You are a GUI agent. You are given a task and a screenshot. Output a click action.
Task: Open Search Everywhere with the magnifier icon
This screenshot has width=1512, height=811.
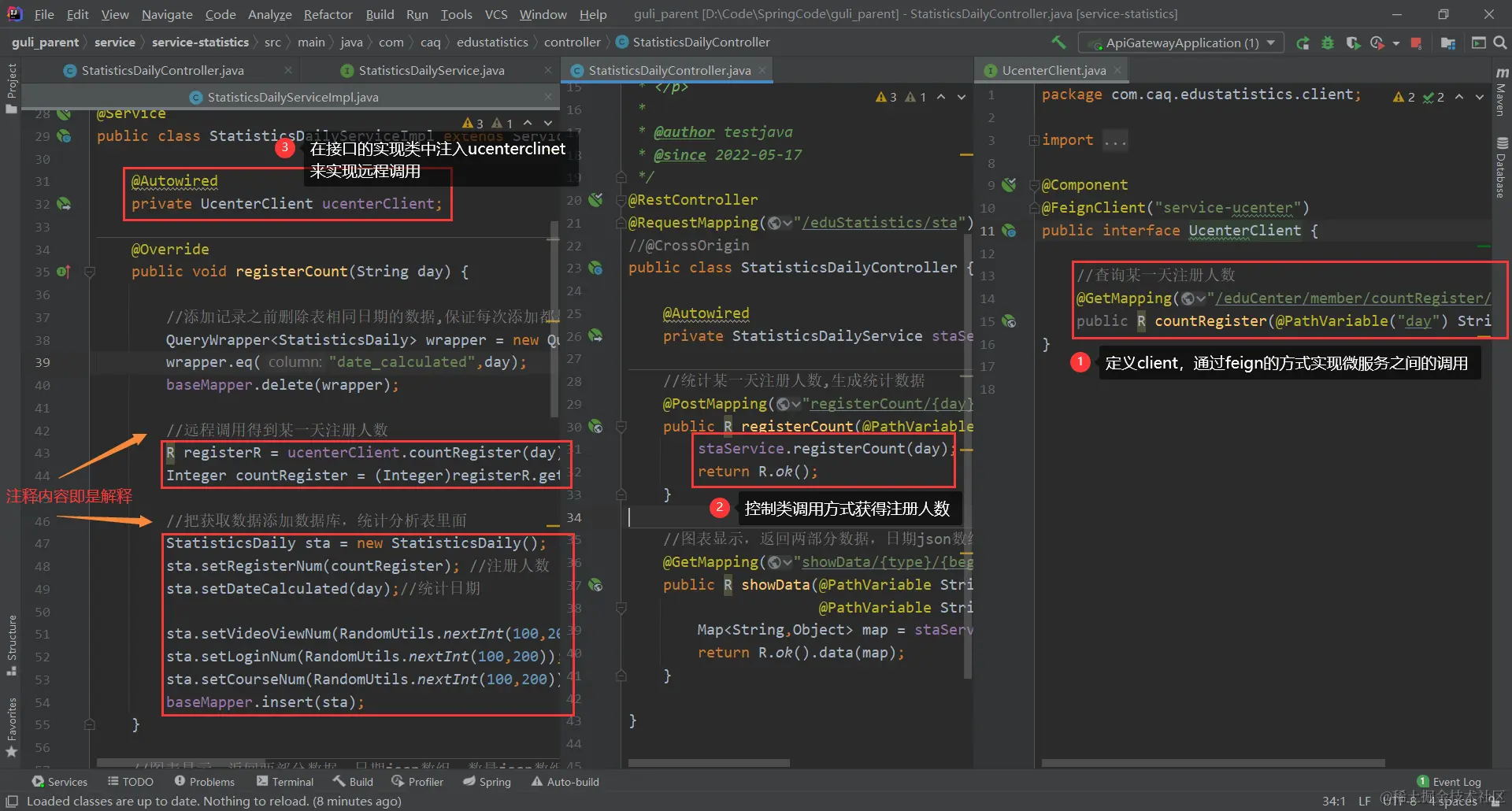click(x=1500, y=43)
